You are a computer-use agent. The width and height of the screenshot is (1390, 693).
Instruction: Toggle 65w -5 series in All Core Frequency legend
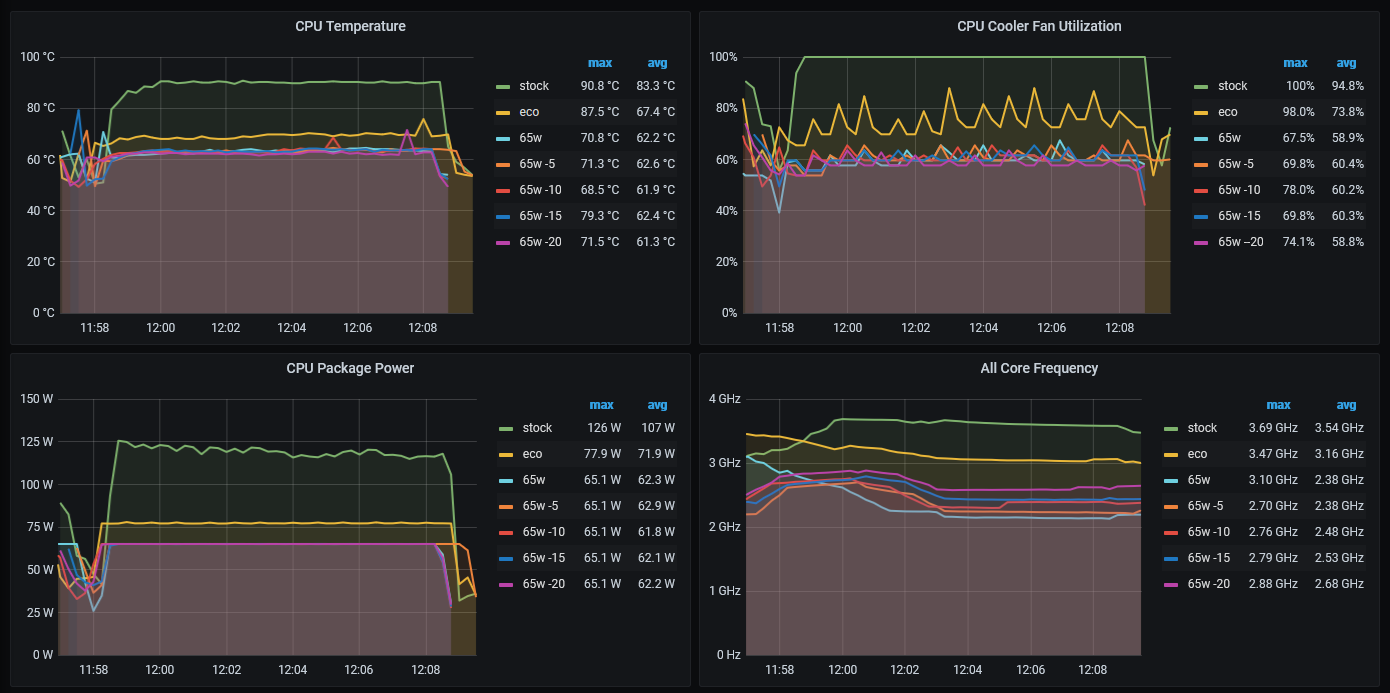coord(1205,506)
